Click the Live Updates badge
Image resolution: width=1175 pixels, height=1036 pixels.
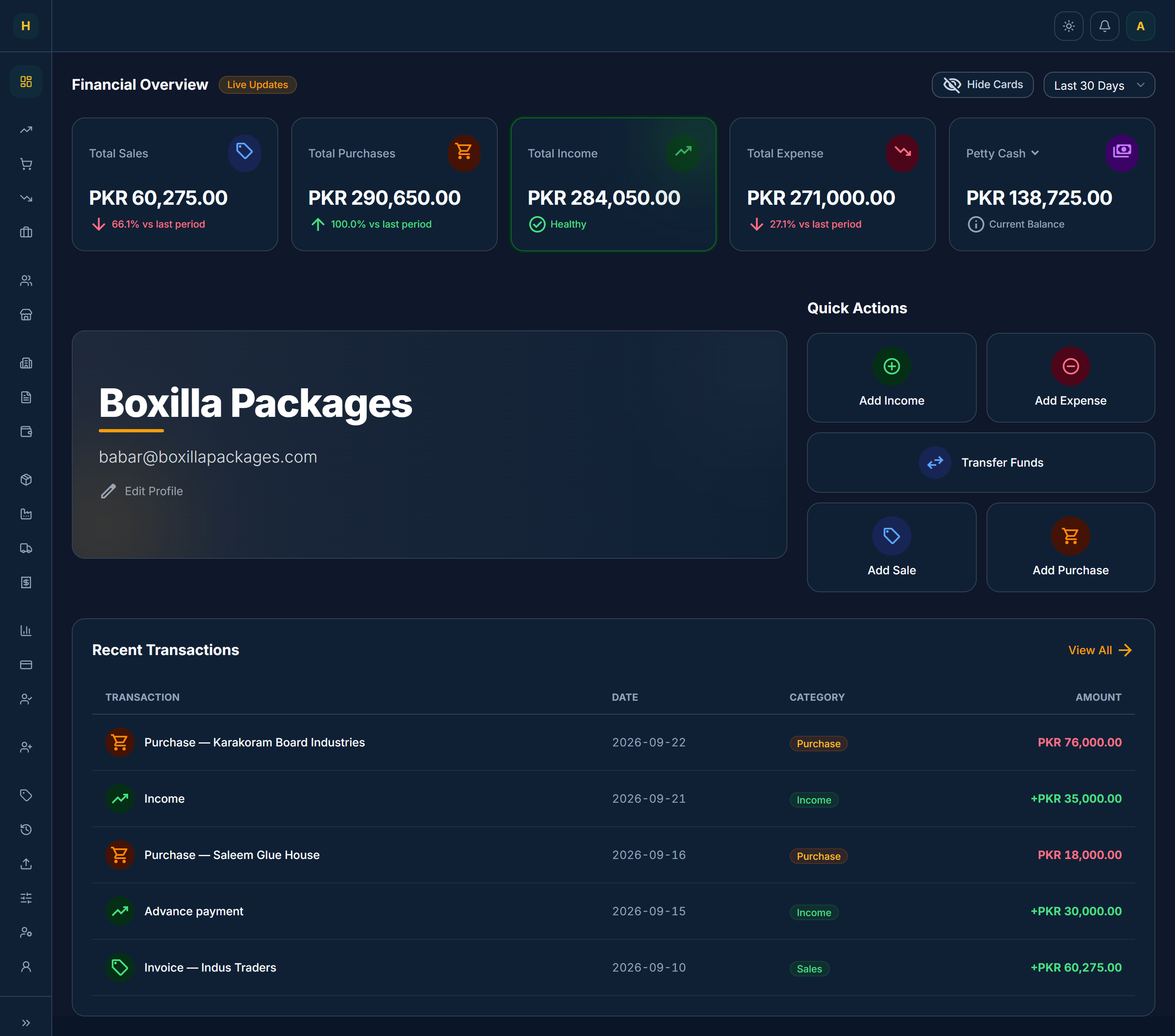(x=257, y=84)
